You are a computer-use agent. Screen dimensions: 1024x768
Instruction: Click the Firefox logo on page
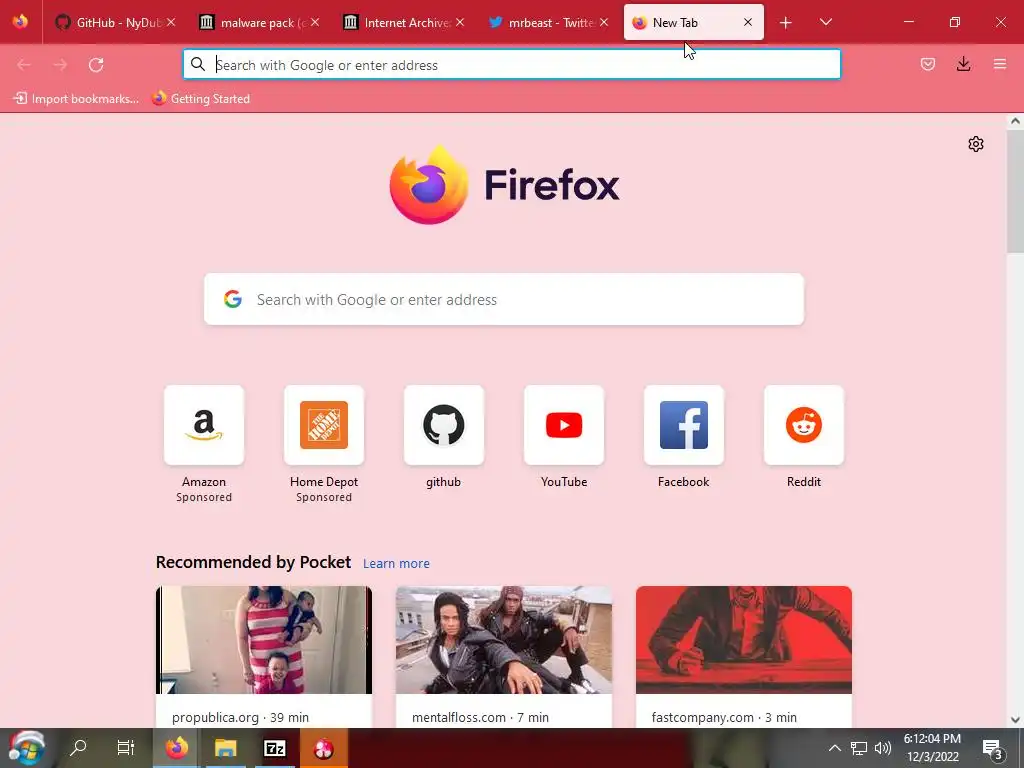pyautogui.click(x=504, y=185)
